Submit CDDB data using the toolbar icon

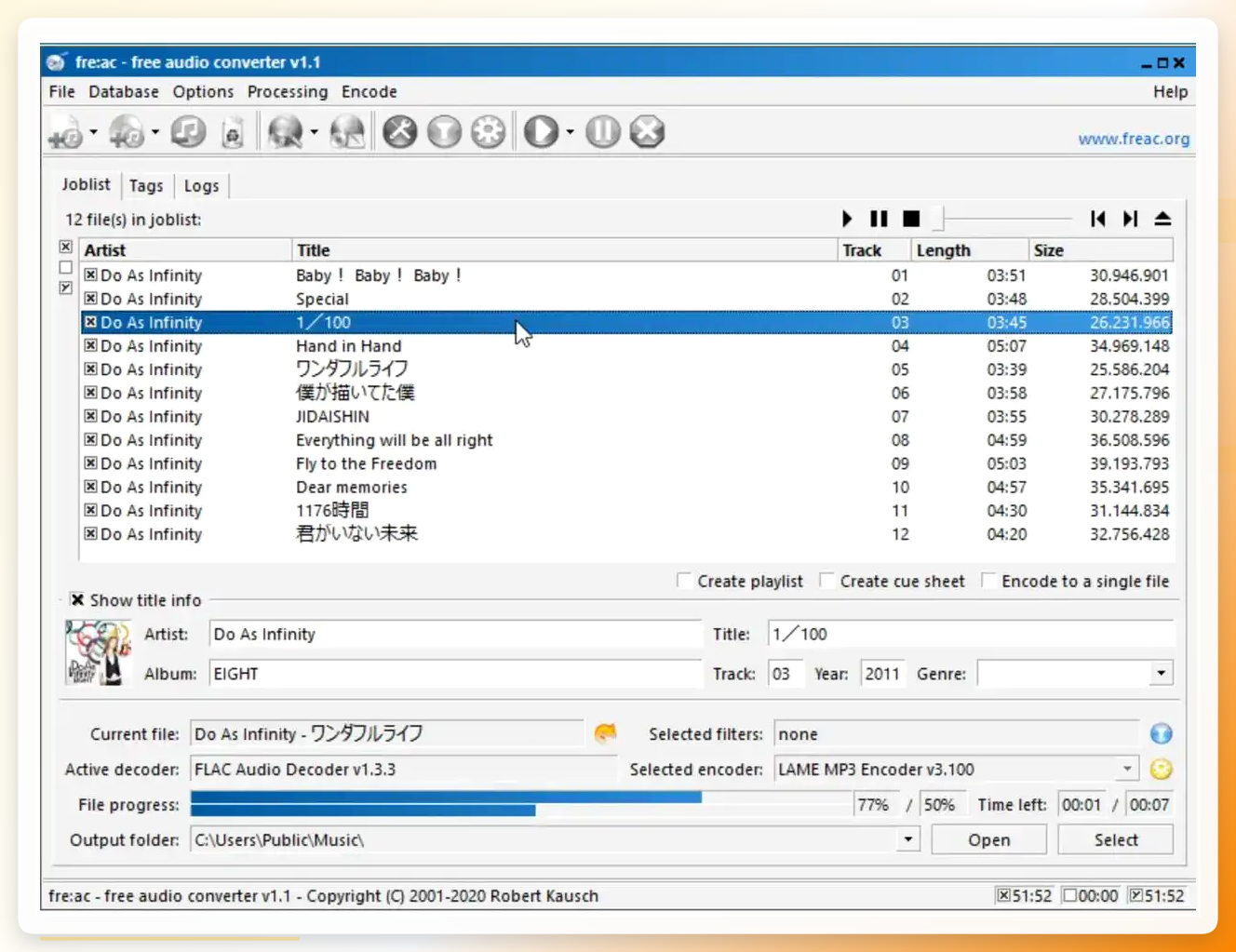(347, 132)
